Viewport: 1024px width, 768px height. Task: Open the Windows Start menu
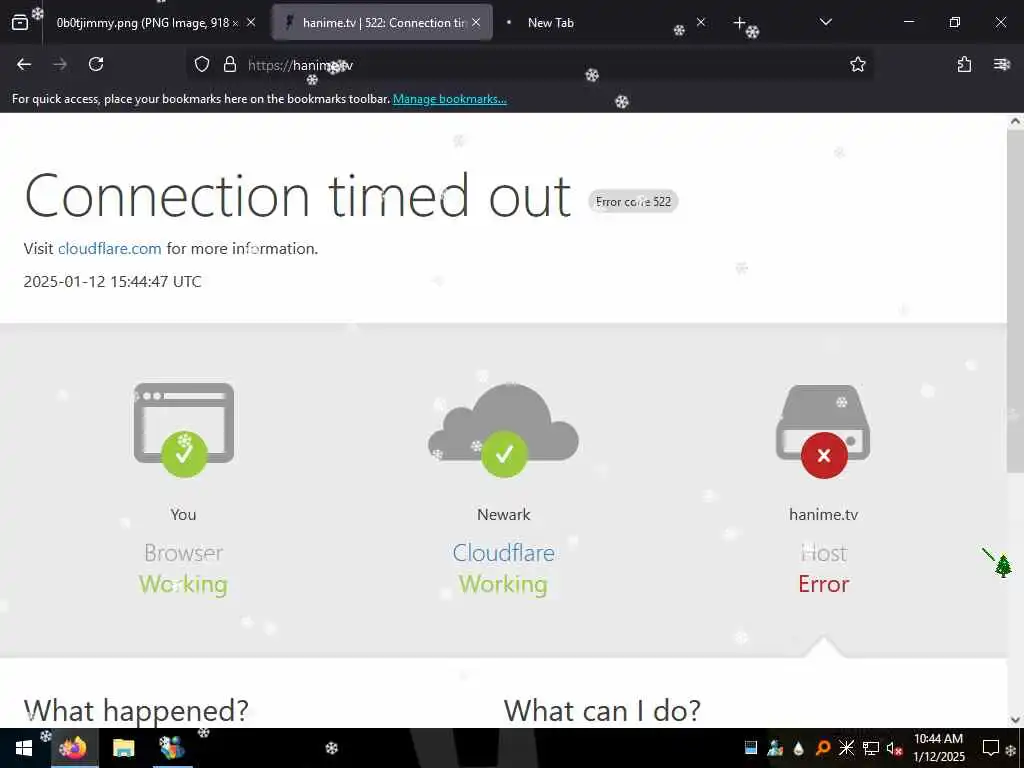[x=24, y=748]
